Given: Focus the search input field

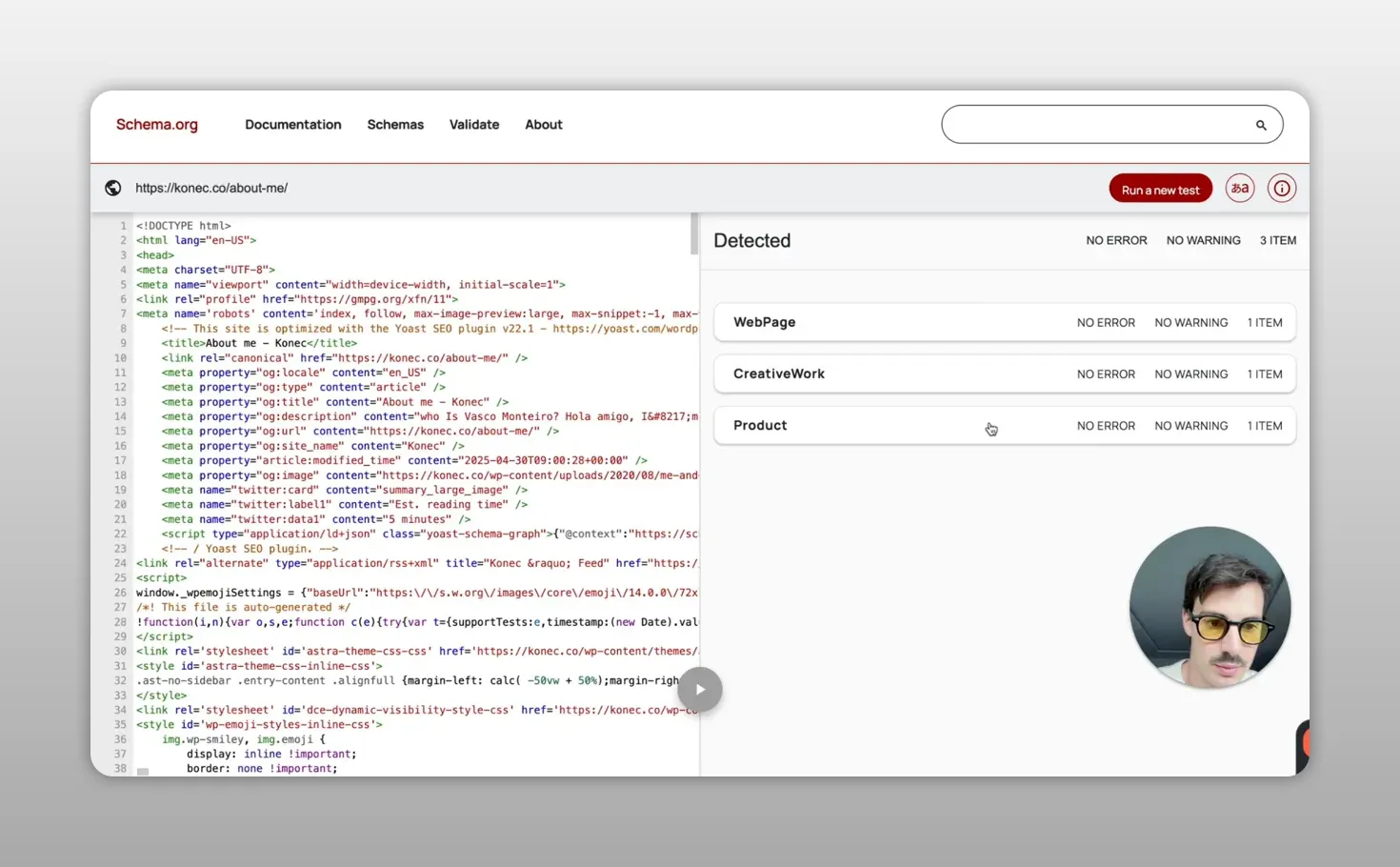Looking at the screenshot, I should pyautogui.click(x=1112, y=125).
